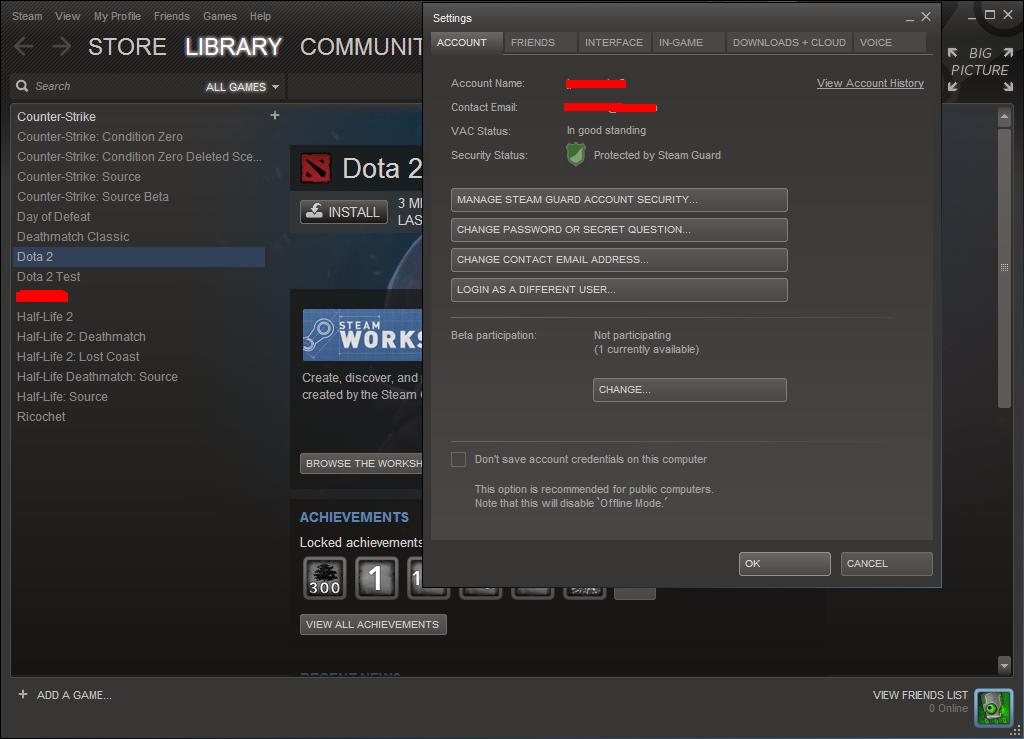This screenshot has height=739, width=1024.
Task: Install Dota 2
Action: coord(344,212)
